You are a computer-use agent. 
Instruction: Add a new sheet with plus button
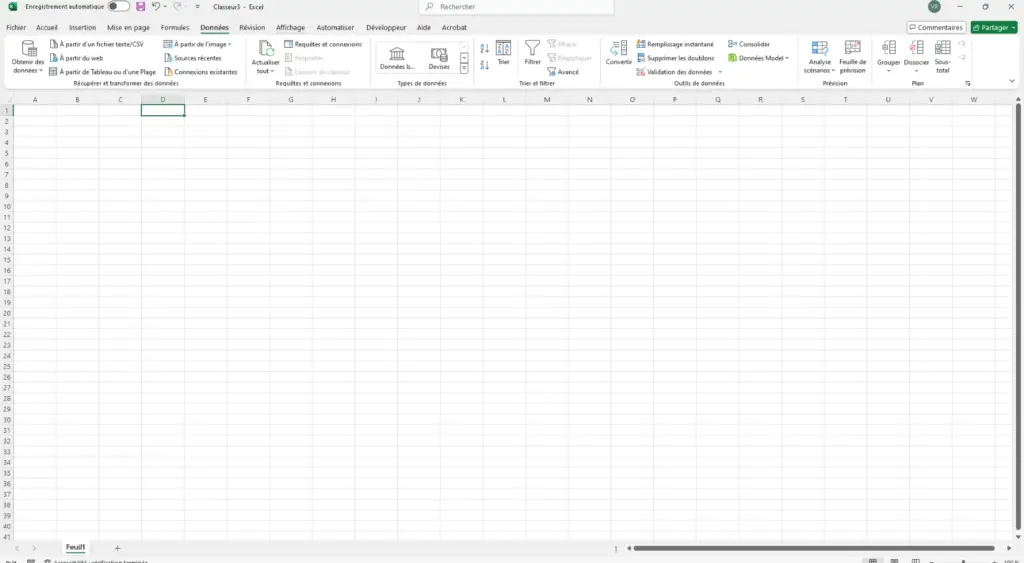pos(118,548)
